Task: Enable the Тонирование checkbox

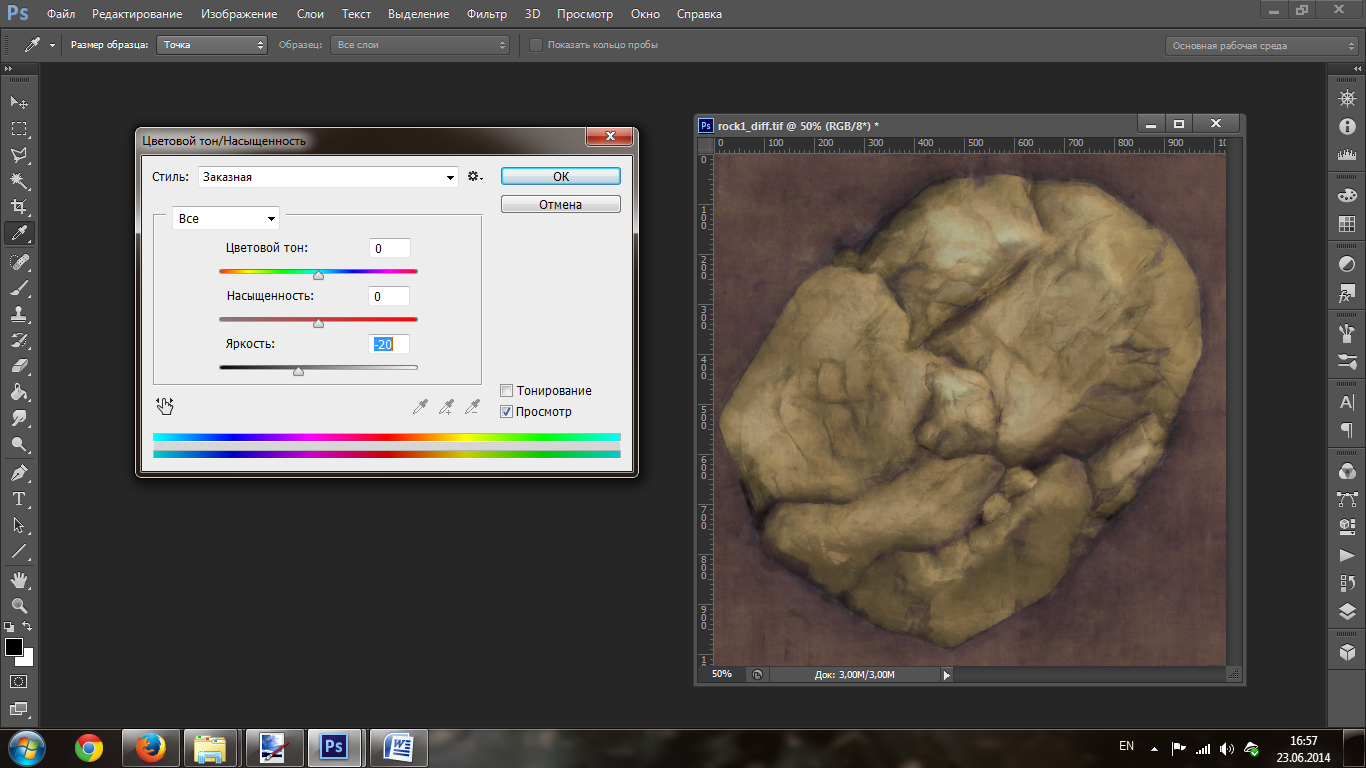Action: point(507,391)
